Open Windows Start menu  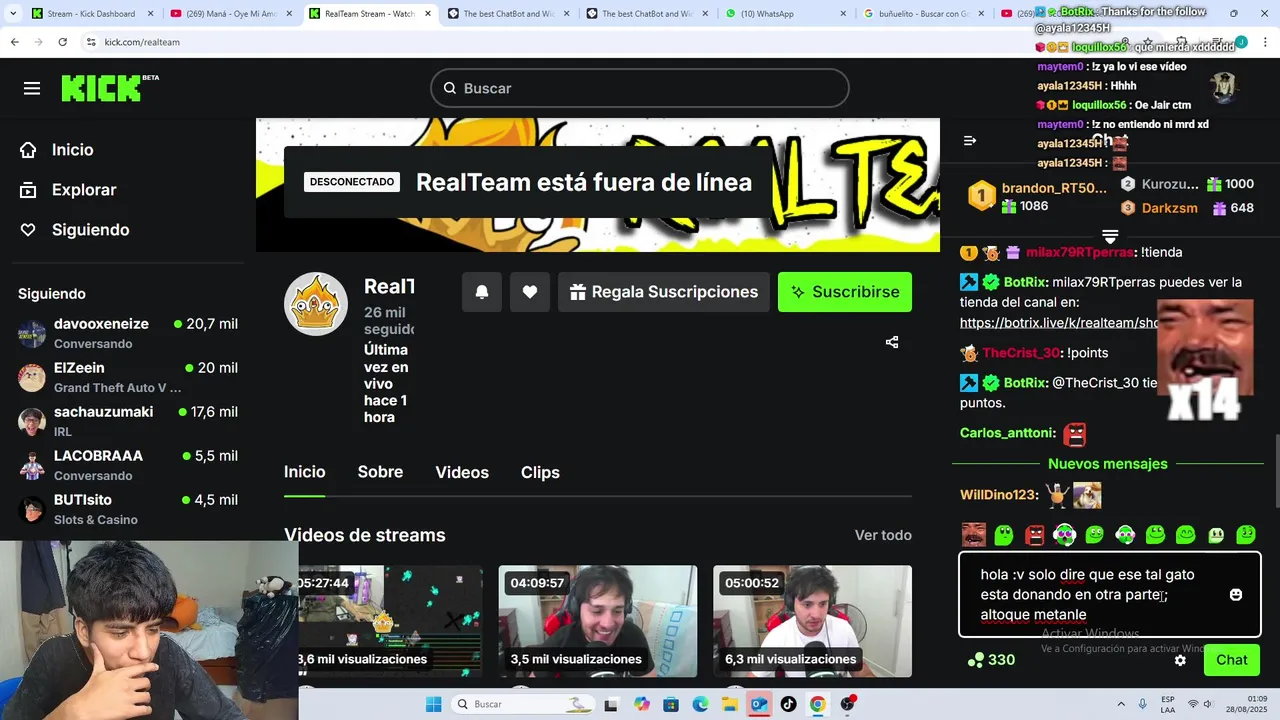click(433, 704)
